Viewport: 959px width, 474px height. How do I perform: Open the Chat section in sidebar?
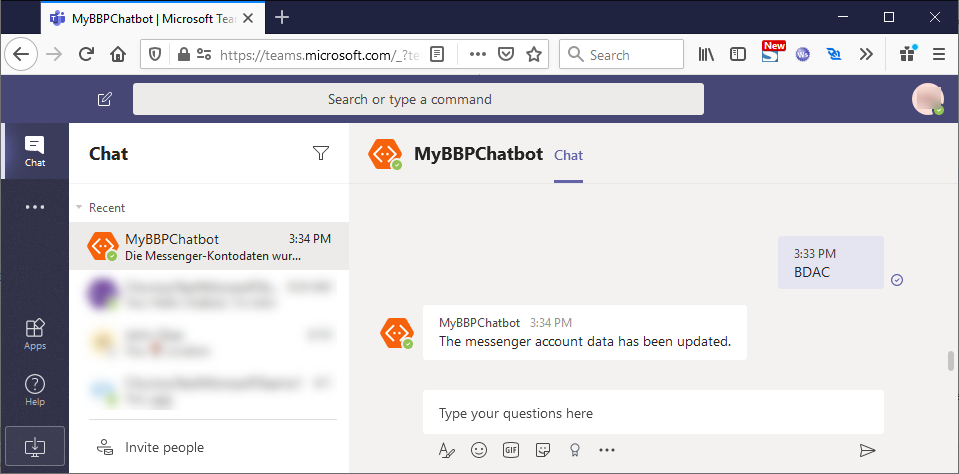(35, 151)
